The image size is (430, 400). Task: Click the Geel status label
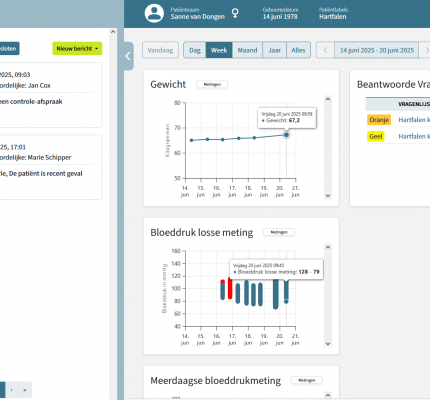pyautogui.click(x=376, y=136)
